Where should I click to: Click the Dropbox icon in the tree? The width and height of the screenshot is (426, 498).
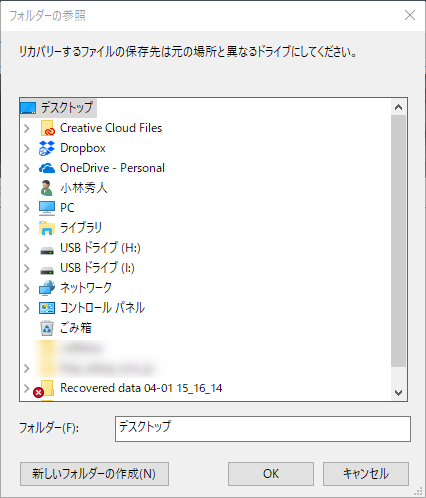(47, 148)
